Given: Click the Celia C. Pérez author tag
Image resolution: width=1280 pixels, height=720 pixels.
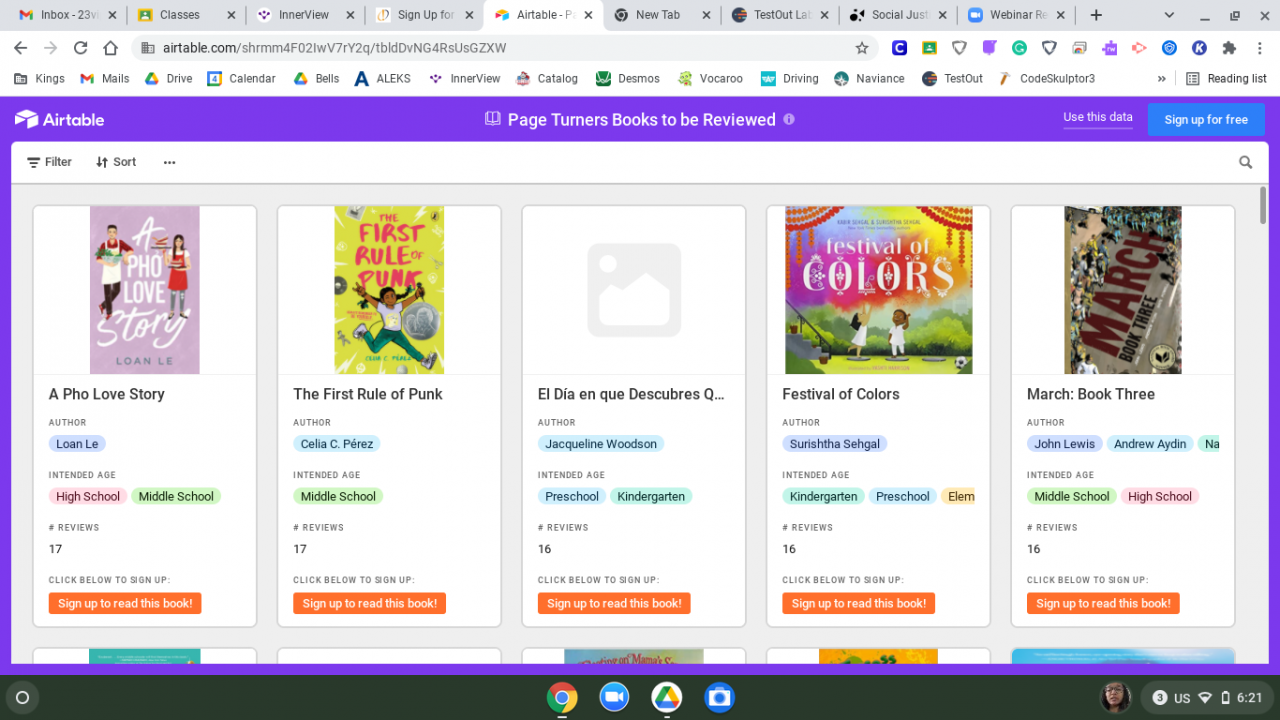Looking at the screenshot, I should [x=339, y=444].
